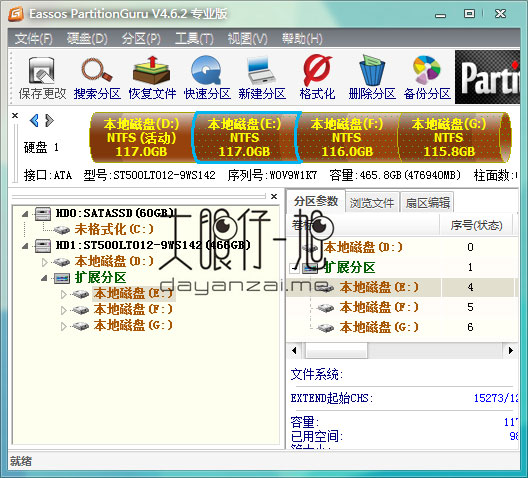This screenshot has height=478, width=528.
Task: Click the partition list scrollbar thumb
Action: pos(336,350)
